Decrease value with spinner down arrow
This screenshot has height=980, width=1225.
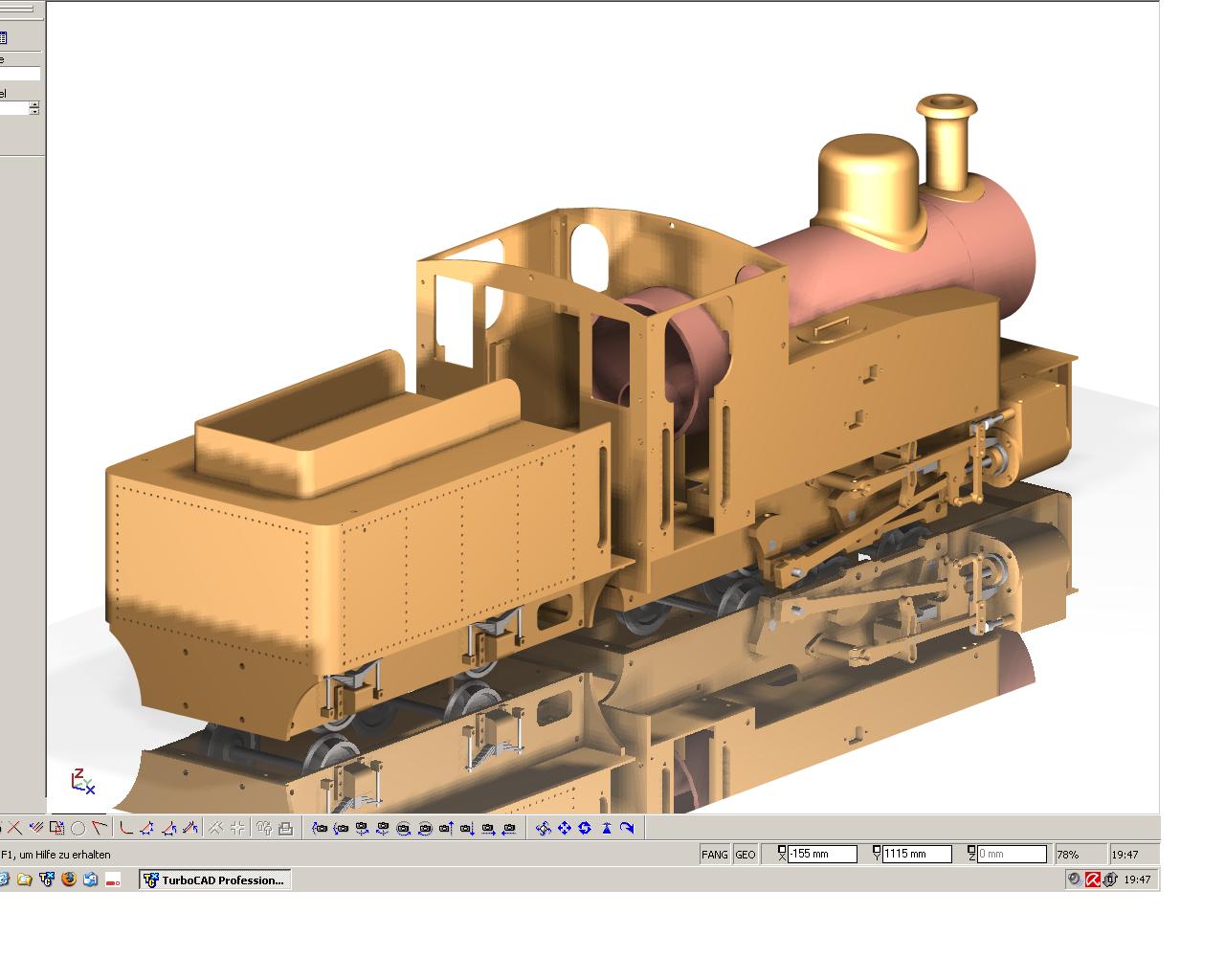tap(34, 112)
